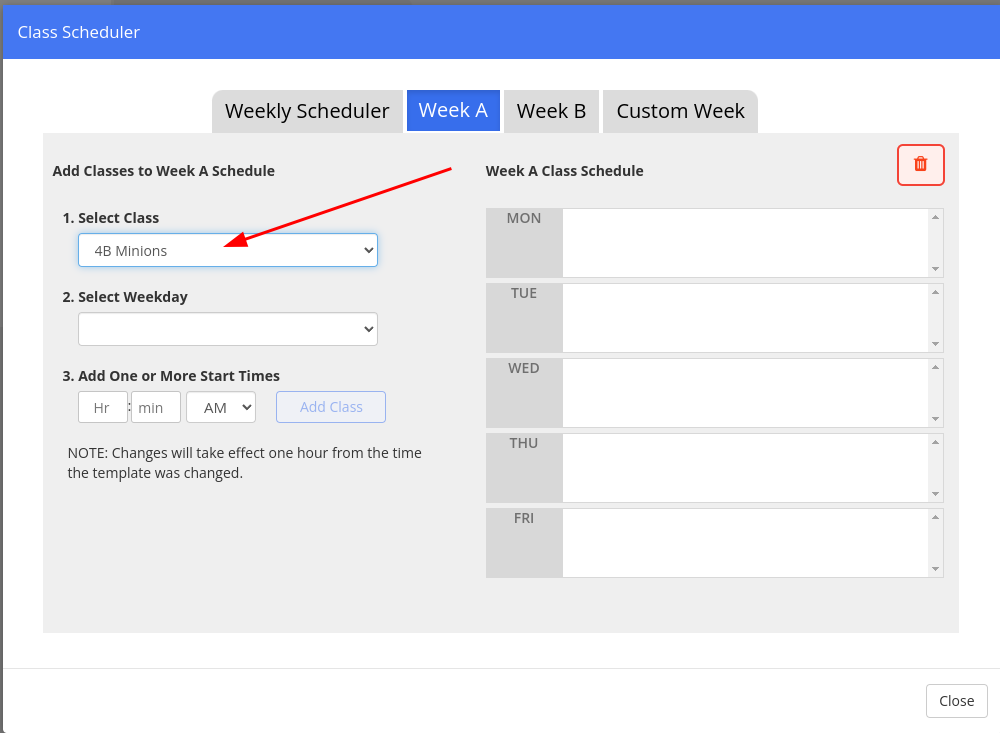This screenshot has height=733, width=1000.
Task: Select the Week A tab
Action: tap(453, 110)
